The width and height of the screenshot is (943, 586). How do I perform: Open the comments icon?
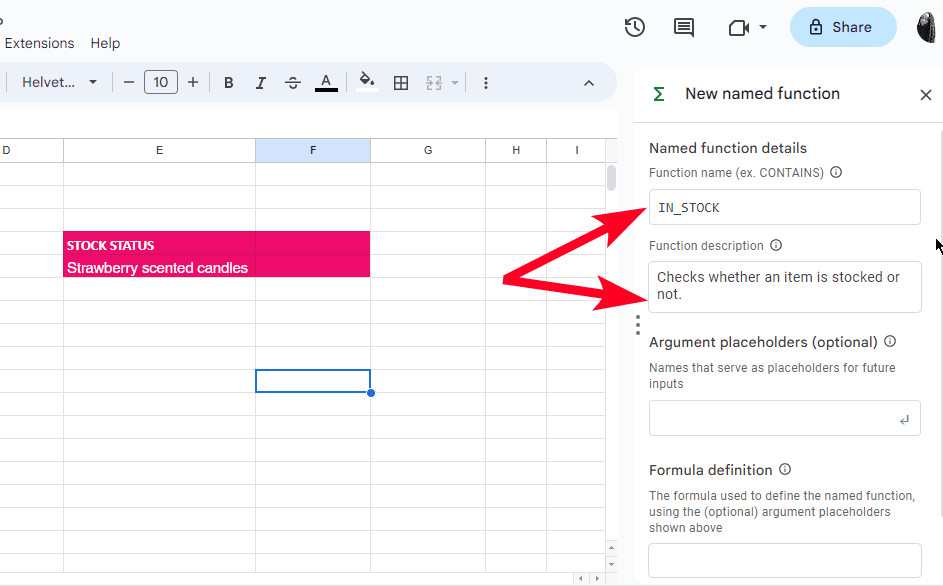tap(684, 27)
